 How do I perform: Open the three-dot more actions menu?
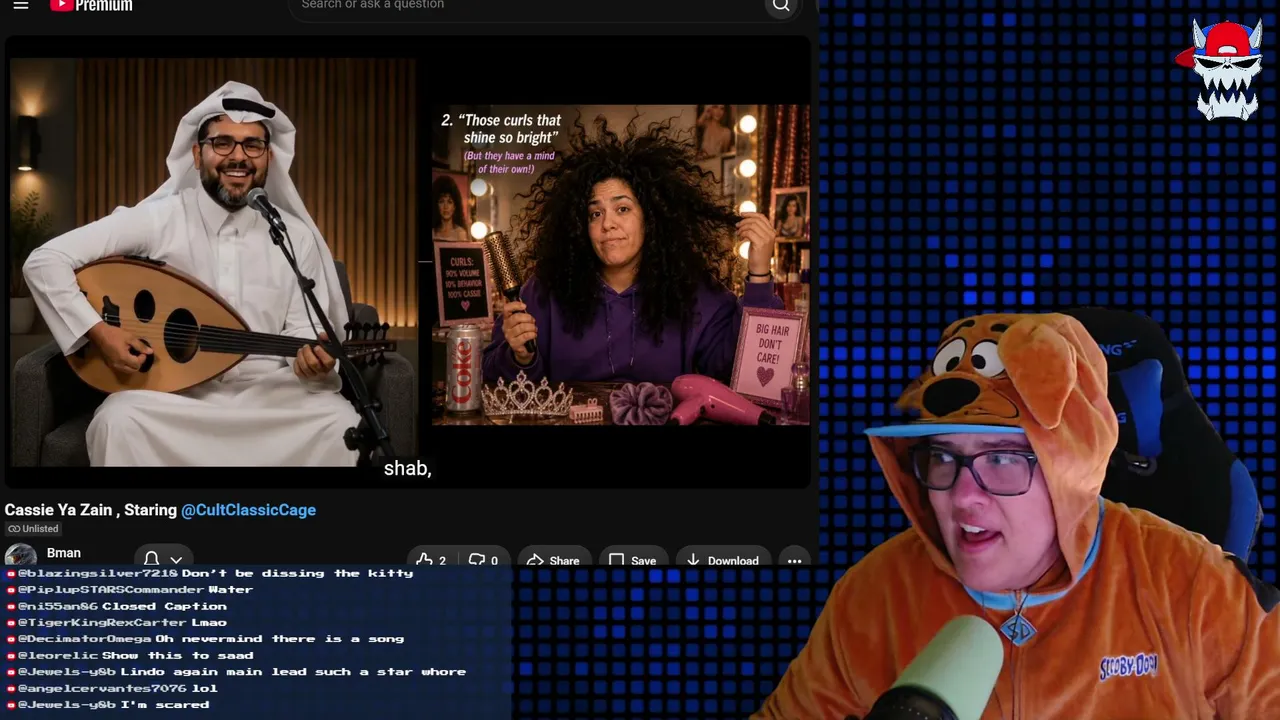[794, 560]
